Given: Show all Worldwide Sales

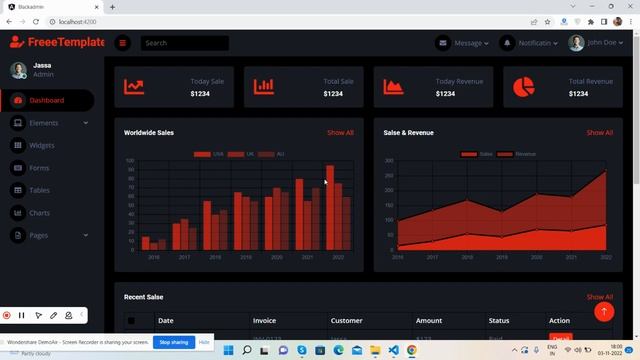Looking at the screenshot, I should pyautogui.click(x=340, y=133).
